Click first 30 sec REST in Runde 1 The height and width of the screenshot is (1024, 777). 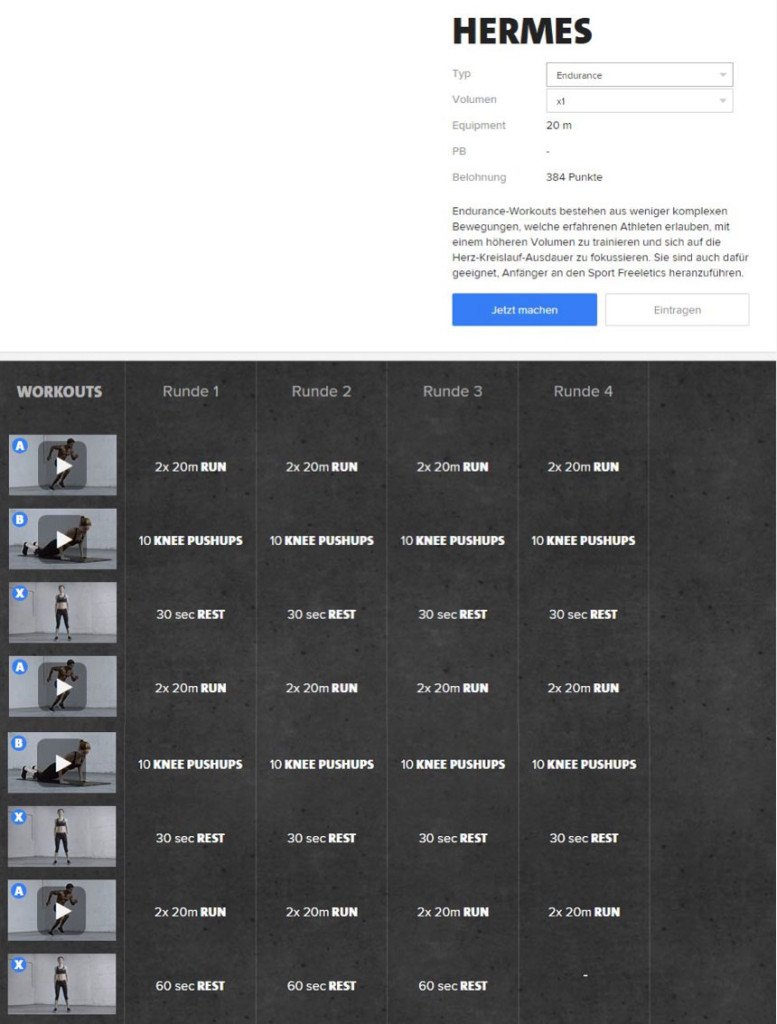(x=190, y=615)
